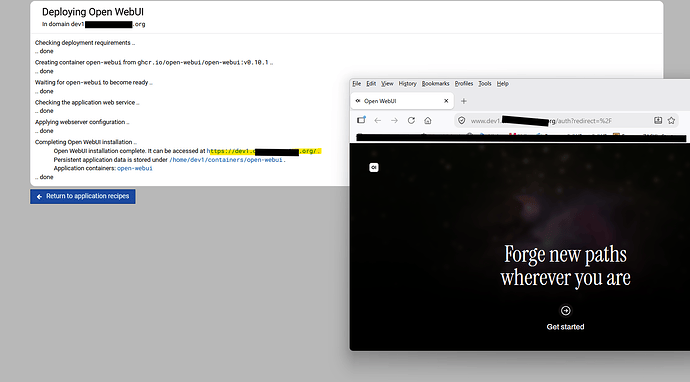The image size is (690, 382).
Task: Click Completing Open WebUI installation line
Action: click(86, 142)
